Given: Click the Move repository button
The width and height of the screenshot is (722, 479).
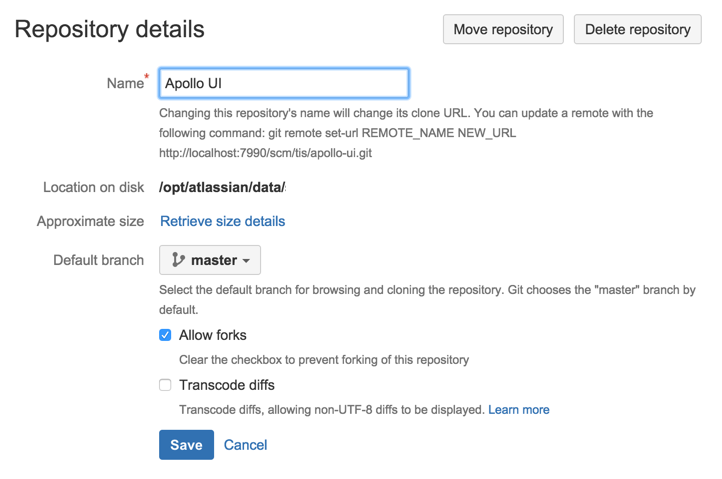Looking at the screenshot, I should click(x=503, y=29).
